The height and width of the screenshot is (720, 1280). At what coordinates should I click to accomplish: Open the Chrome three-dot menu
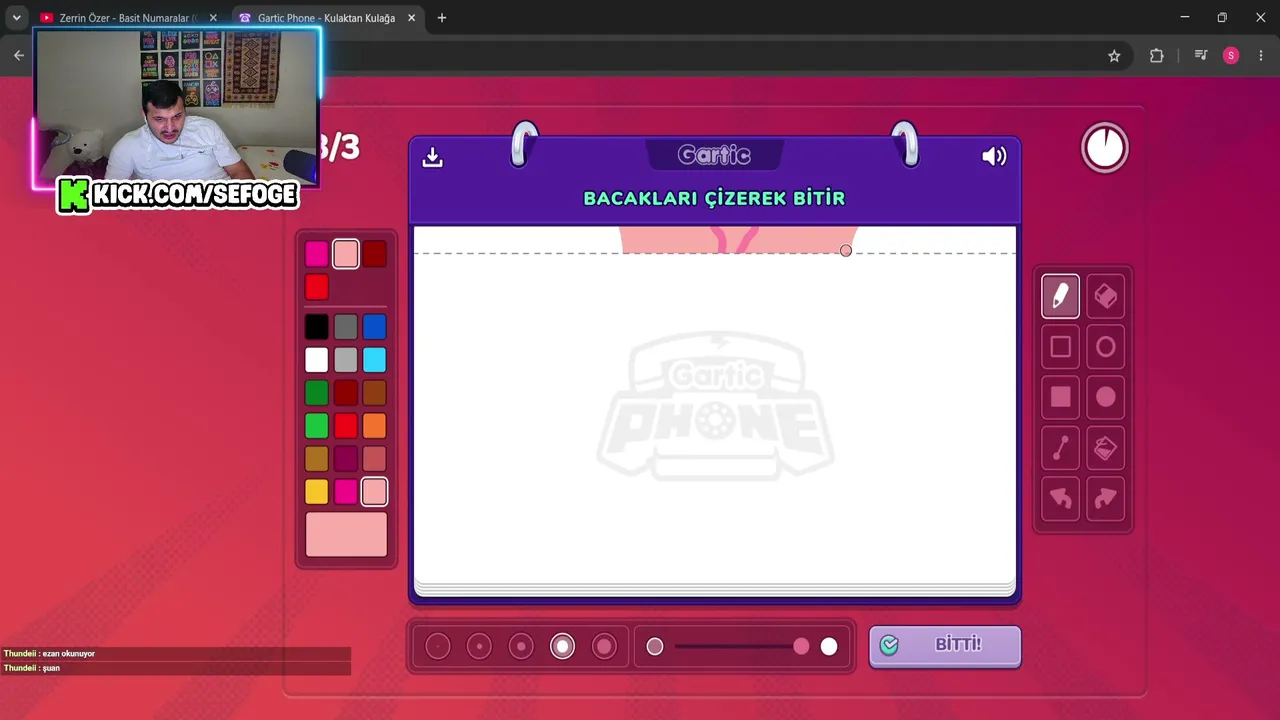pos(1260,56)
